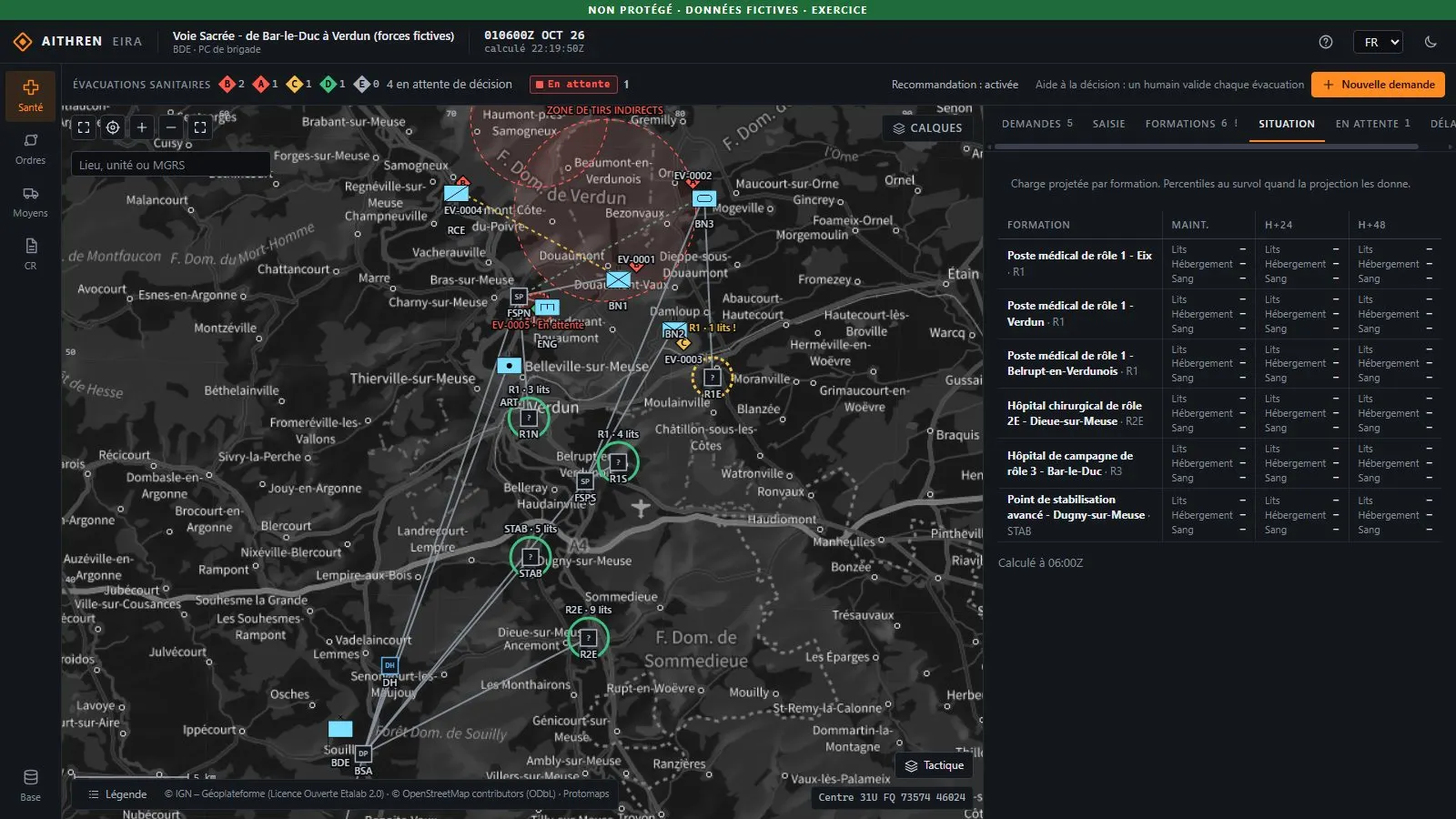The image size is (1456, 819).
Task: Open the Formations tab
Action: (x=1191, y=124)
